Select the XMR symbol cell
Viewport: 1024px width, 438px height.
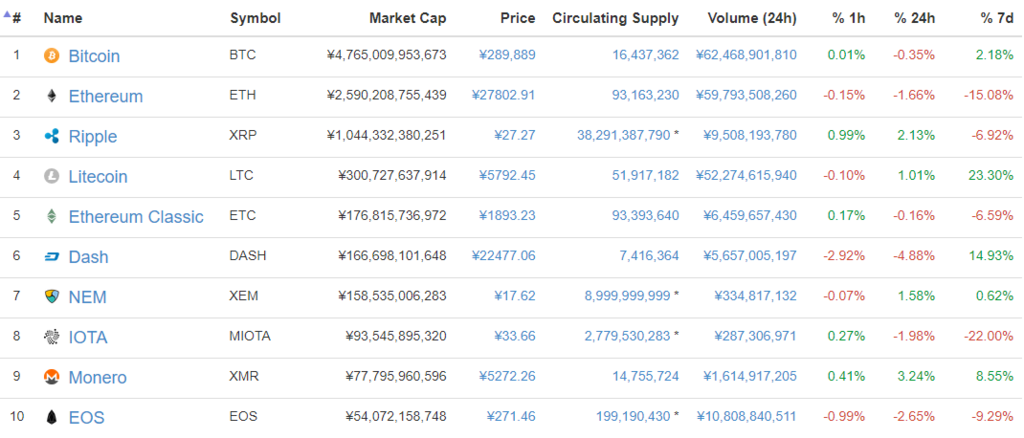(x=244, y=377)
